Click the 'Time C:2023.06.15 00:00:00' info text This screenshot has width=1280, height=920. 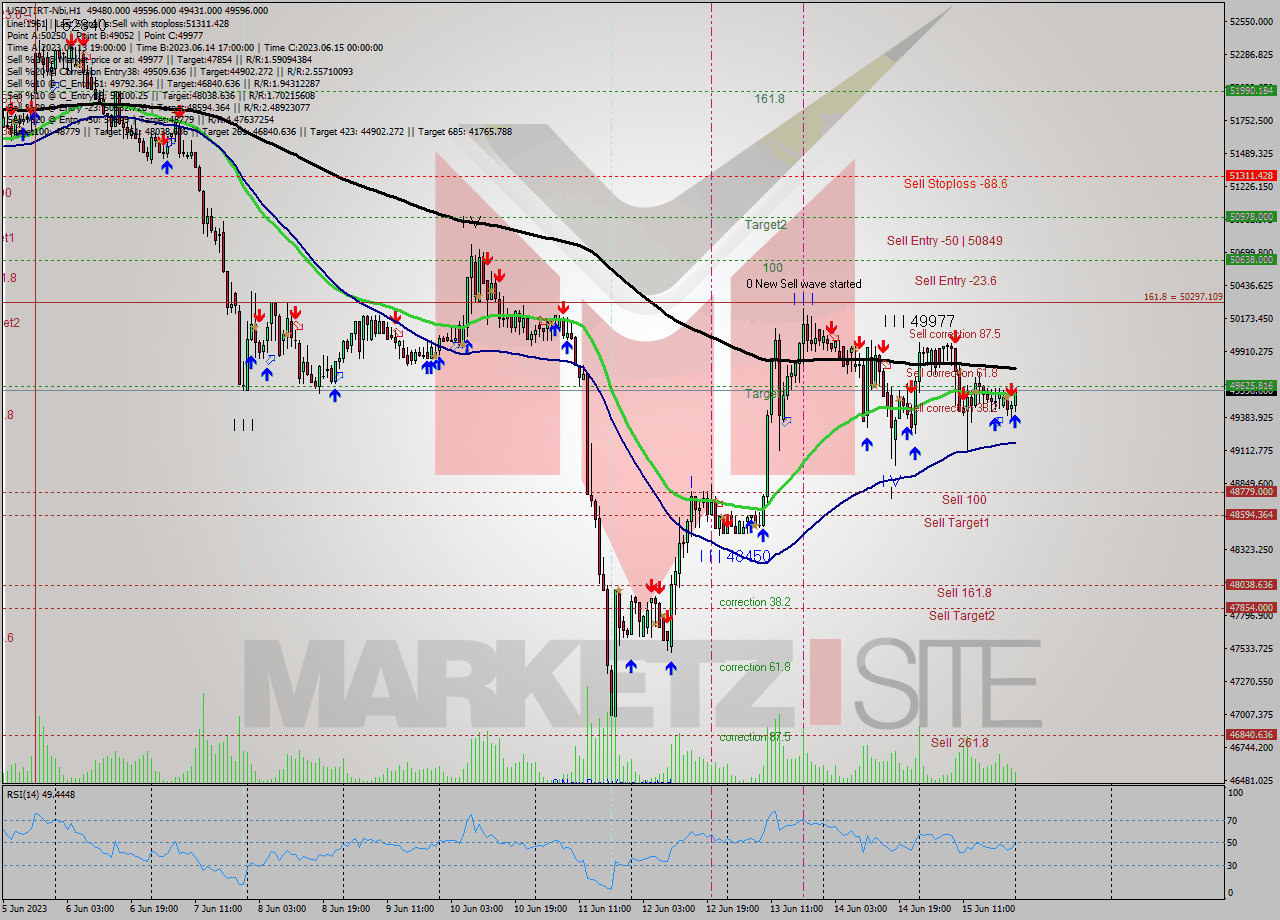coord(324,47)
